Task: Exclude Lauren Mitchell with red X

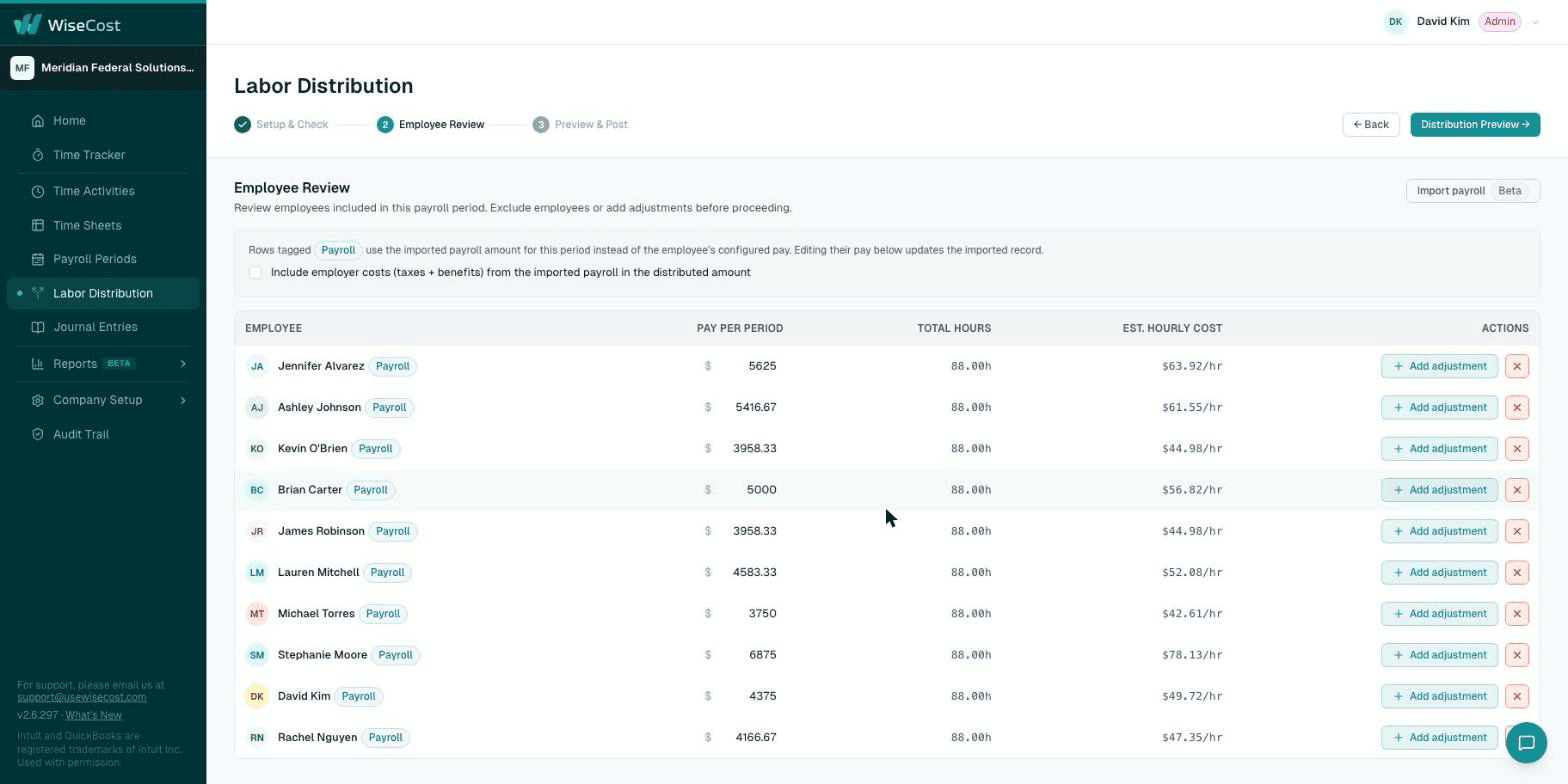Action: click(1517, 573)
